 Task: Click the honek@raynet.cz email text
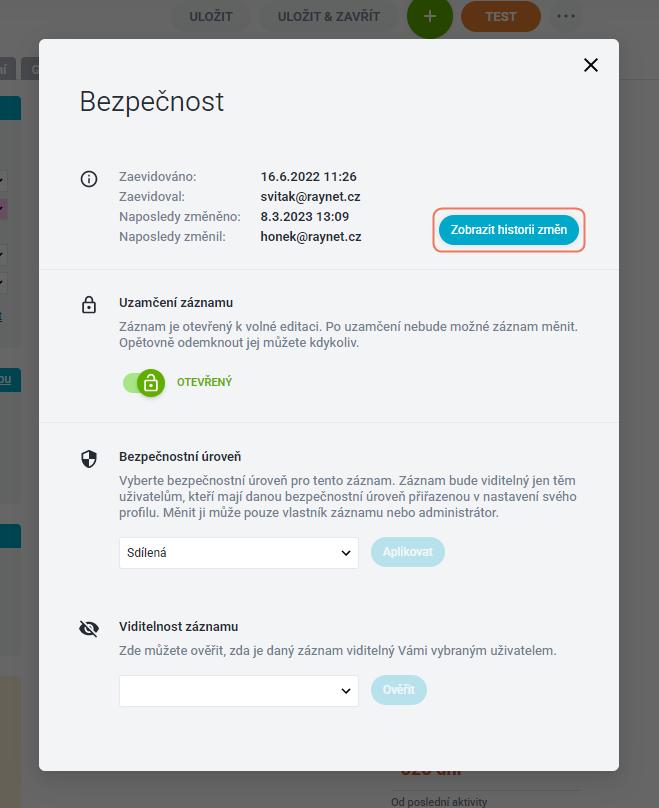[311, 237]
